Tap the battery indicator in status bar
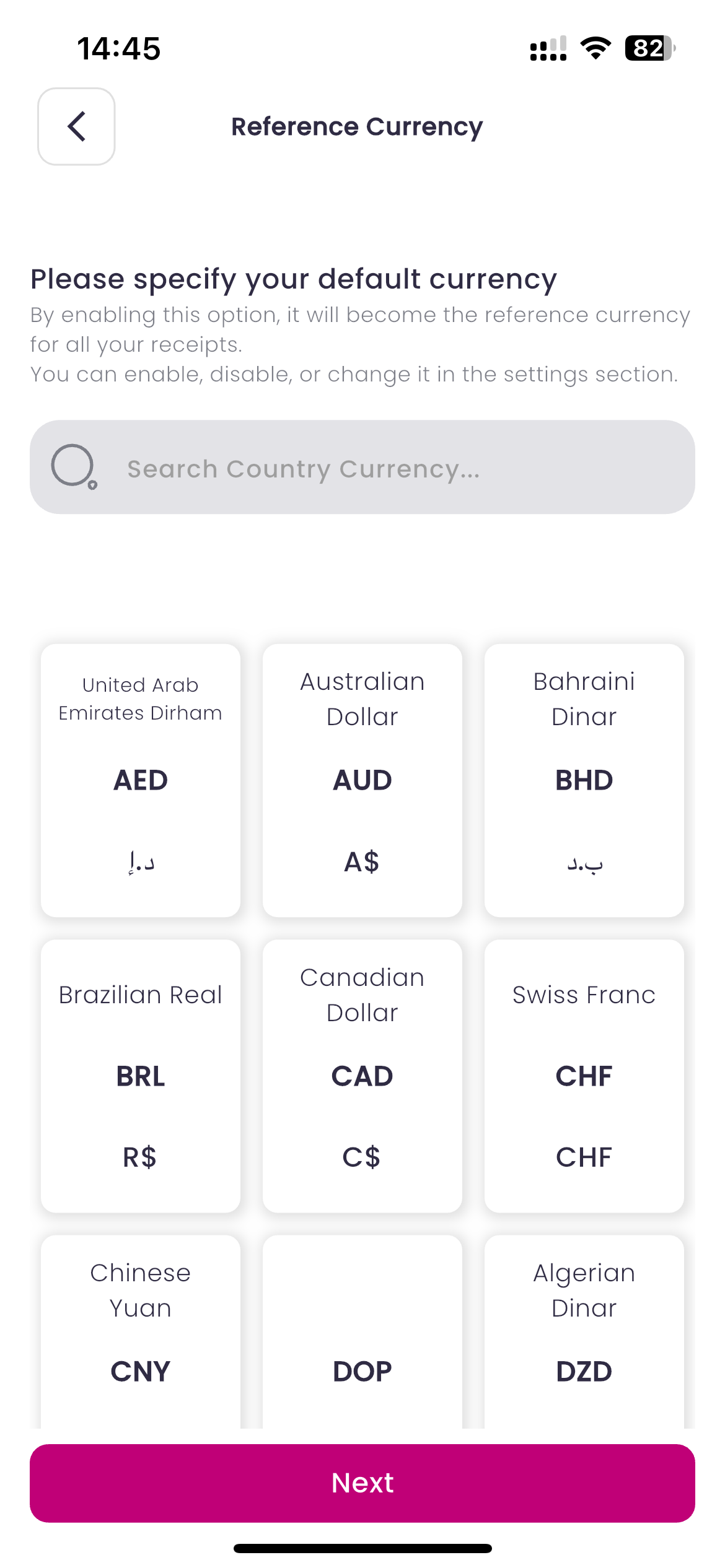 [649, 48]
